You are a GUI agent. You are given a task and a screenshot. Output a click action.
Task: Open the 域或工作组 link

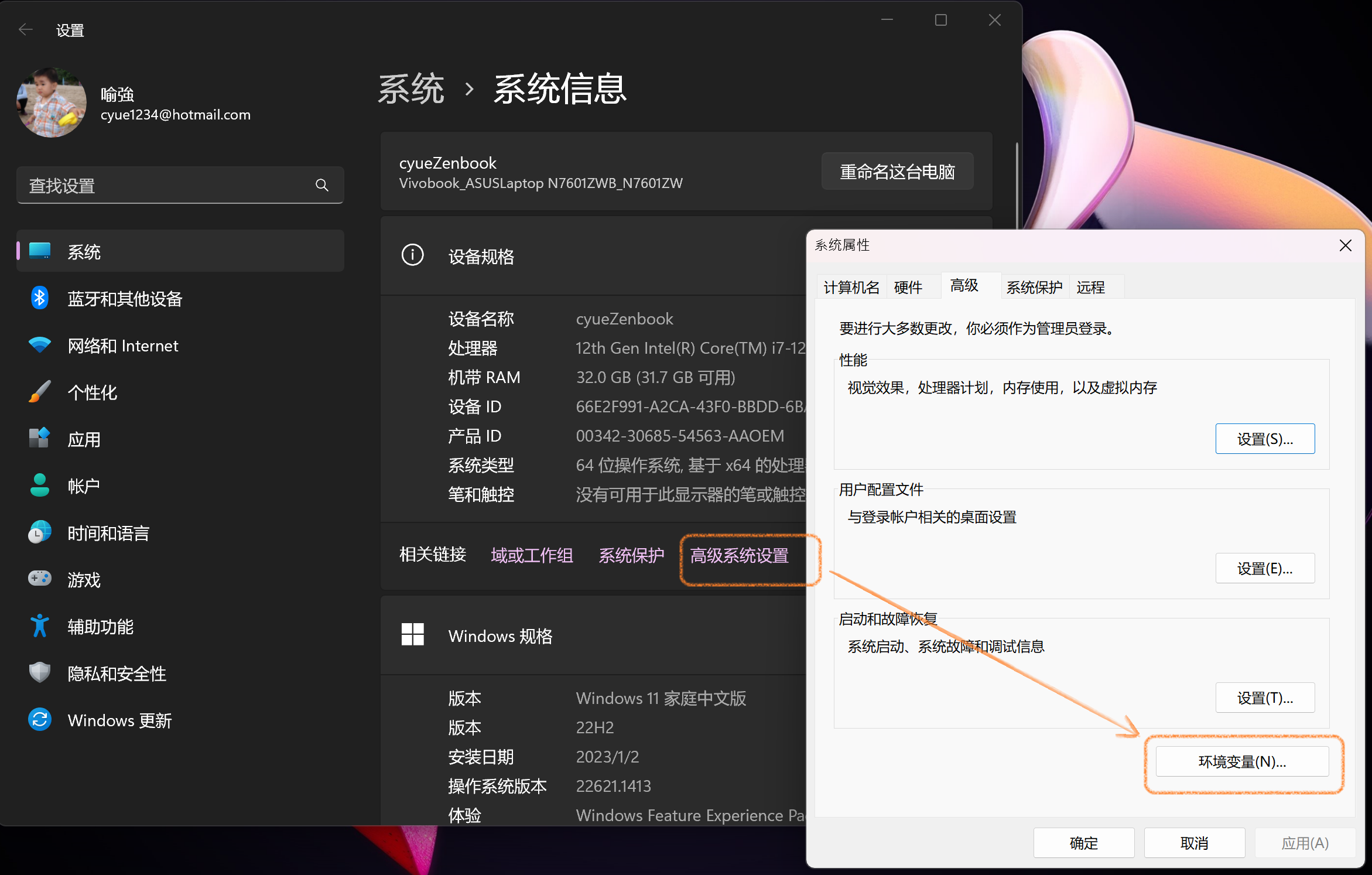[x=532, y=555]
